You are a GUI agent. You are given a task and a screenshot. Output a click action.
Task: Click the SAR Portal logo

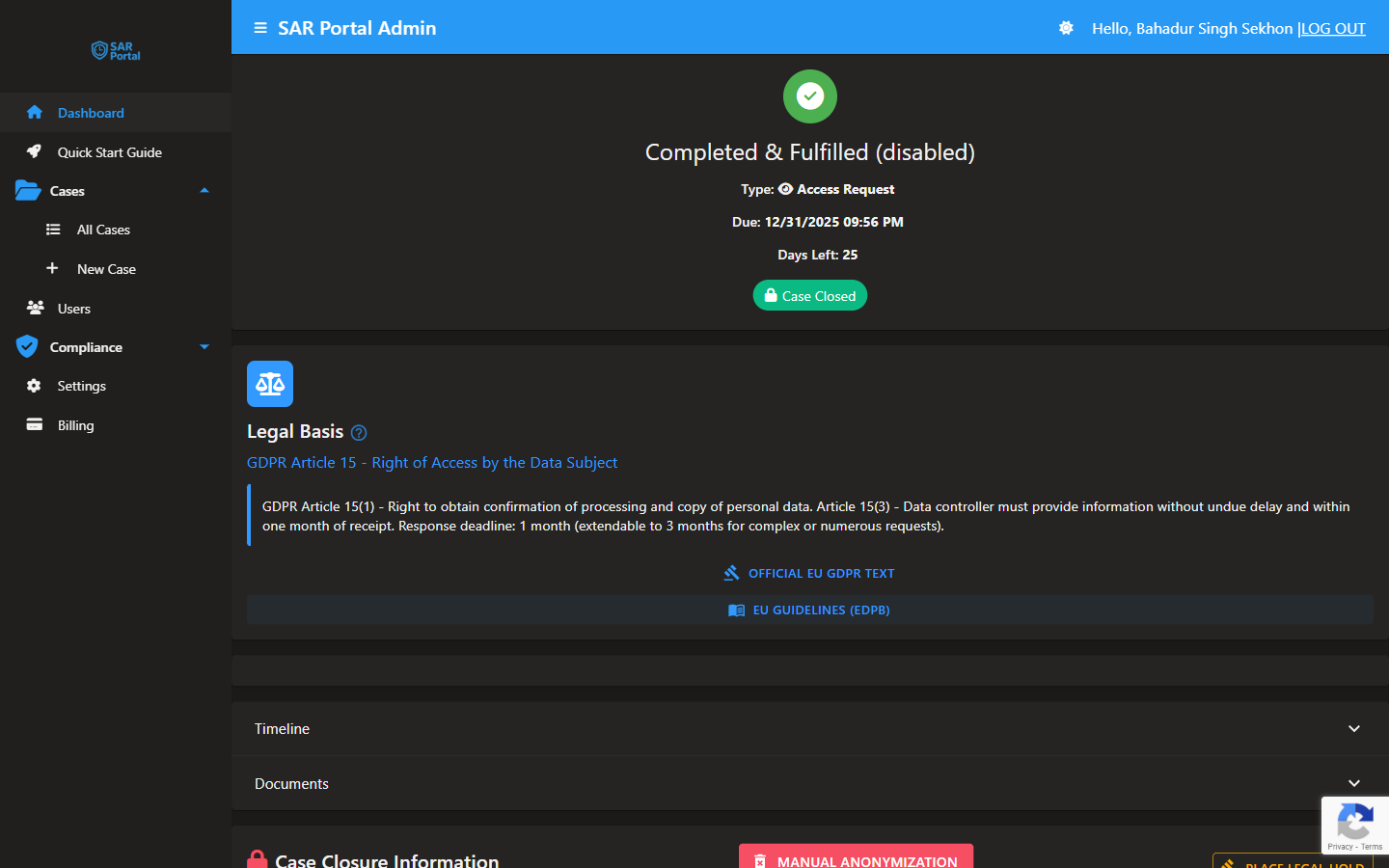[x=115, y=50]
